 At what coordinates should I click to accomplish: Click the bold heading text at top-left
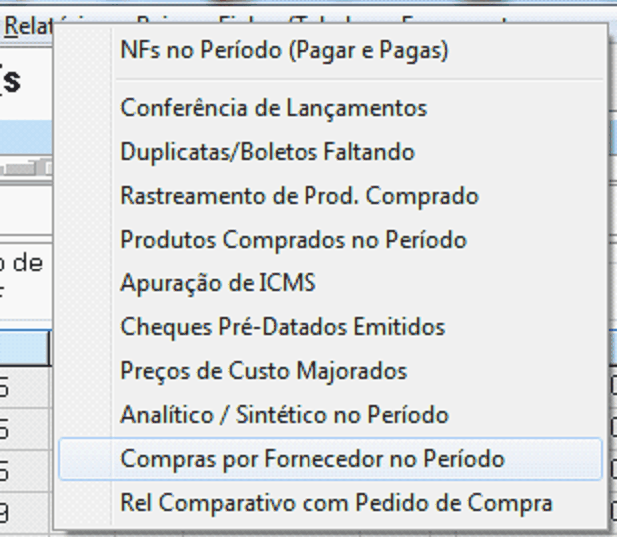pyautogui.click(x=12, y=80)
